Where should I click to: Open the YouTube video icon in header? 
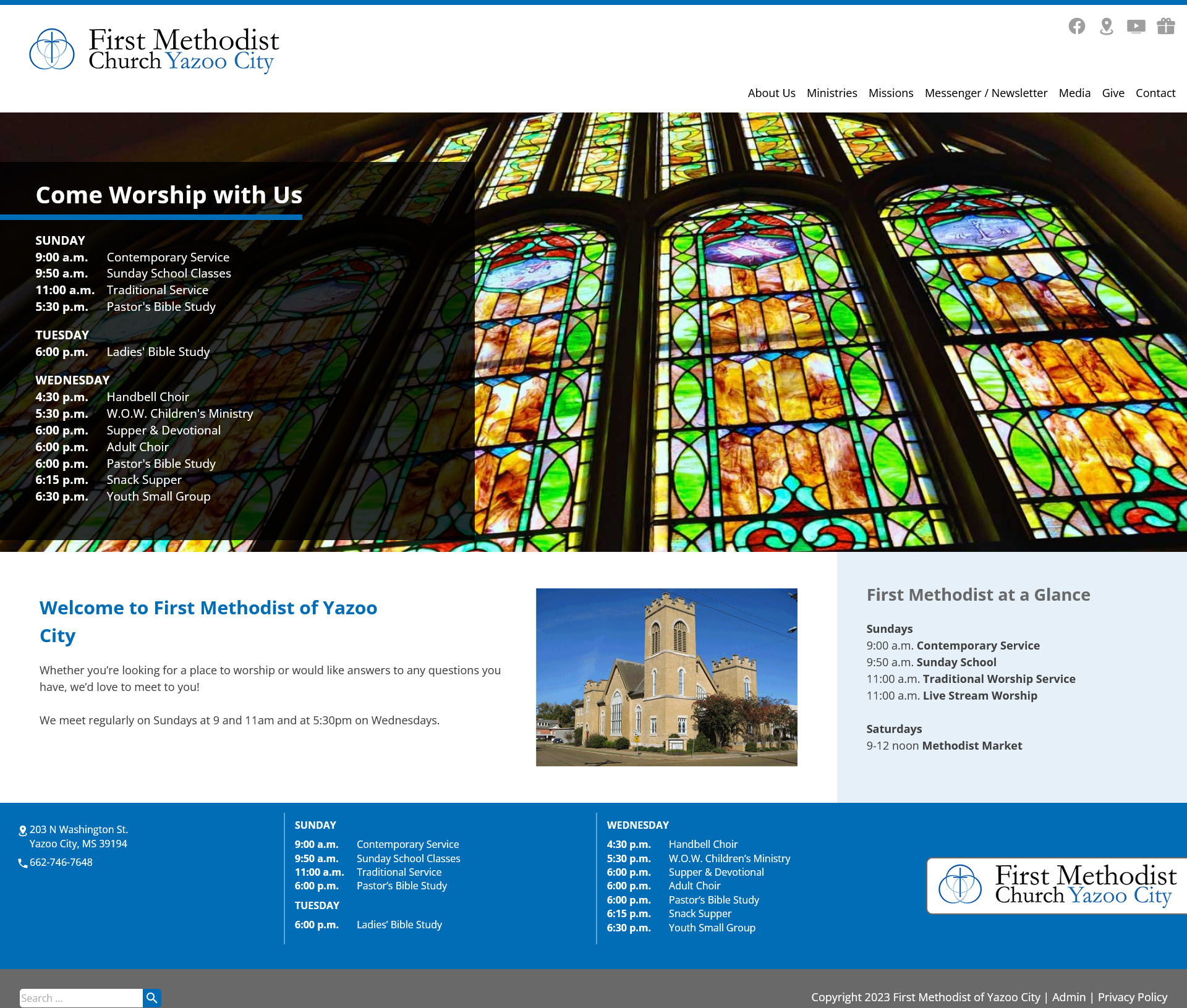[x=1136, y=26]
